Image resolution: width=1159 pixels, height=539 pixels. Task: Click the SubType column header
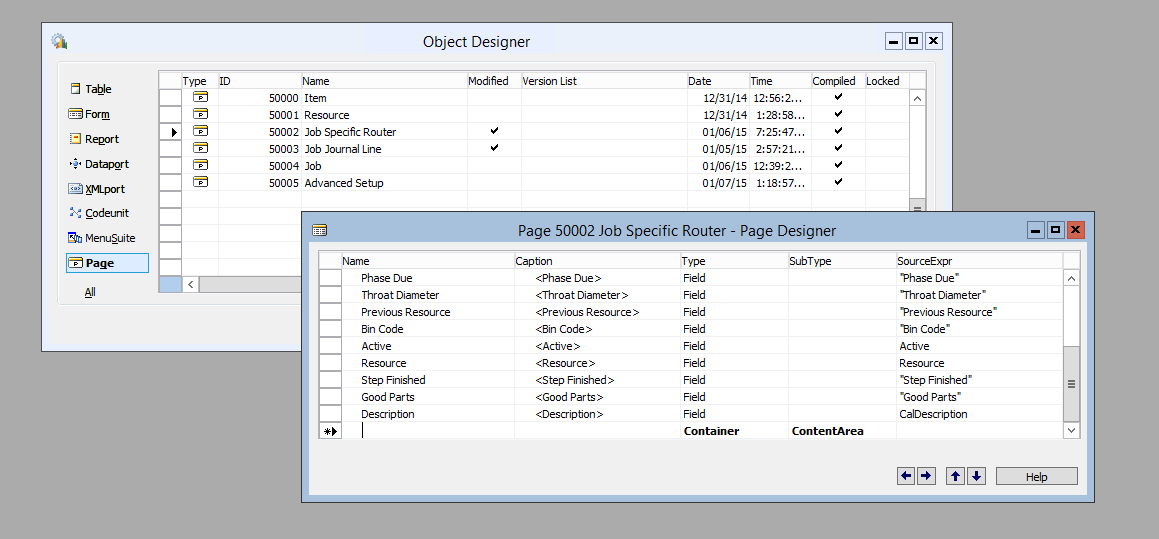[842, 261]
